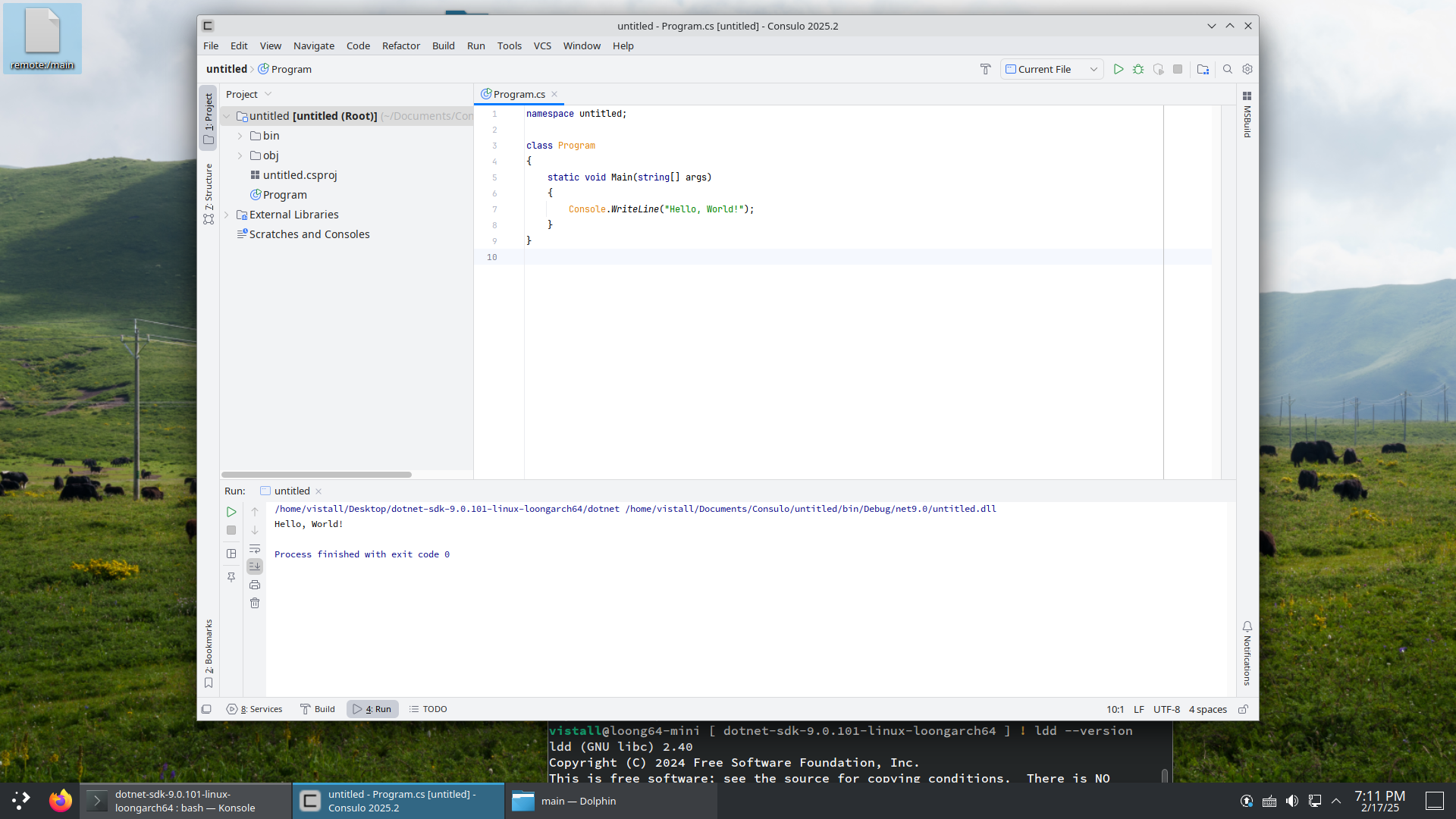
Task: Click the Stop square in Run panel
Action: point(231,530)
